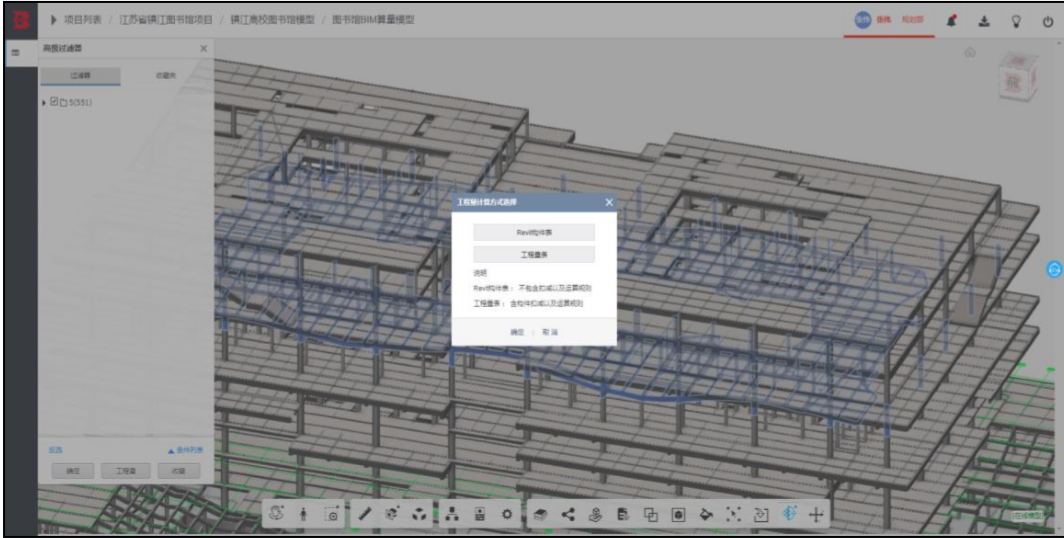Click the layers stack icon
Image resolution: width=1064 pixels, height=538 pixels.
pos(540,515)
